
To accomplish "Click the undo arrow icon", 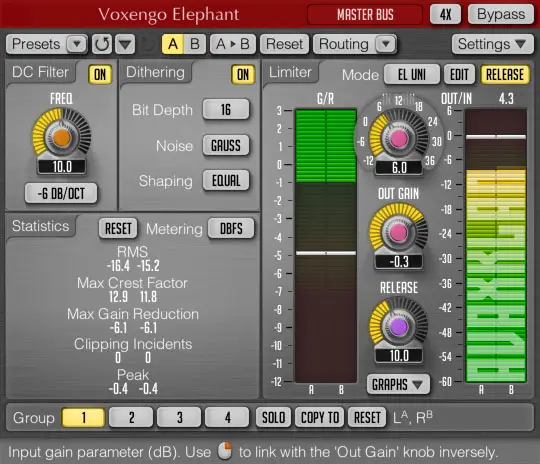I will (x=102, y=44).
